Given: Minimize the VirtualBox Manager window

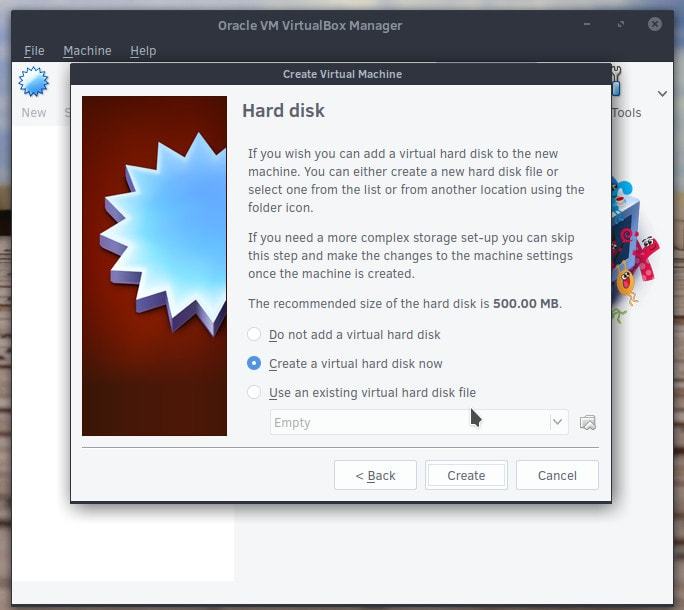Looking at the screenshot, I should point(587,24).
